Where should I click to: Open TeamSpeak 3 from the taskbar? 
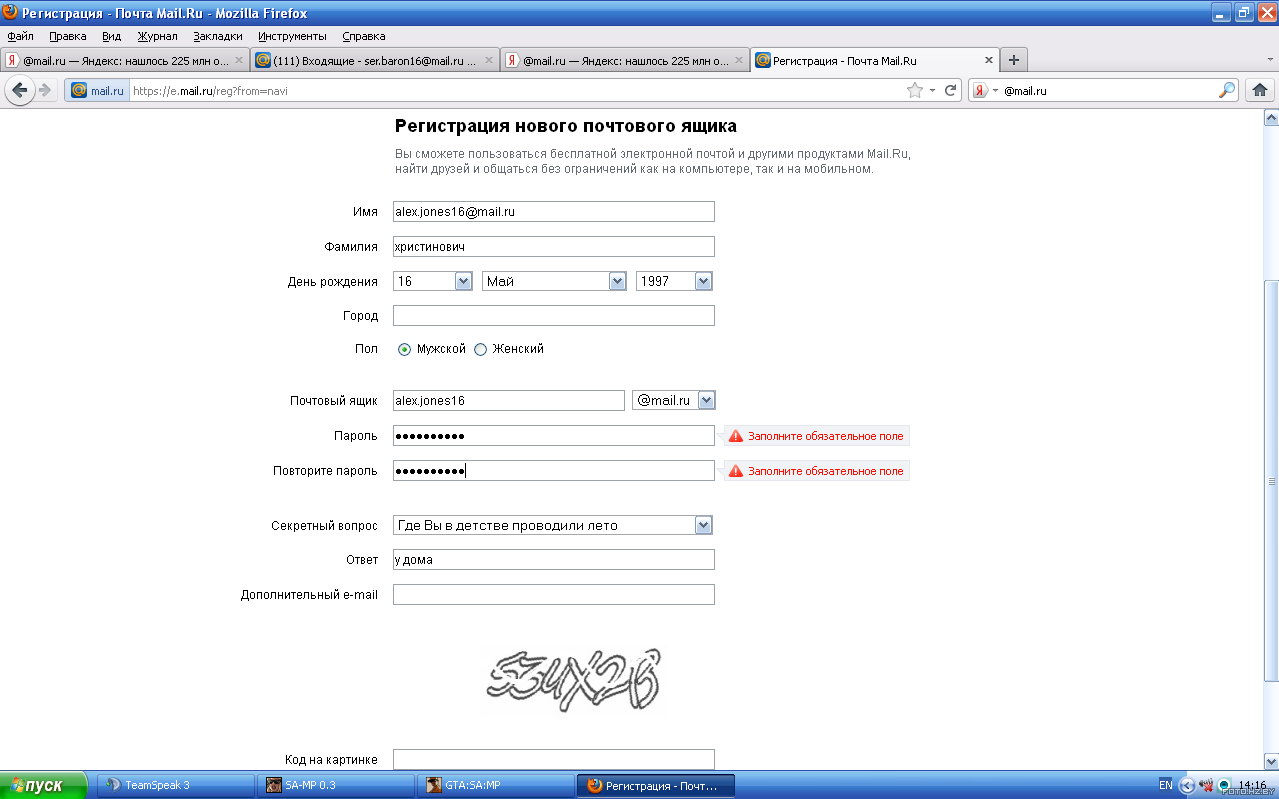[x=176, y=785]
